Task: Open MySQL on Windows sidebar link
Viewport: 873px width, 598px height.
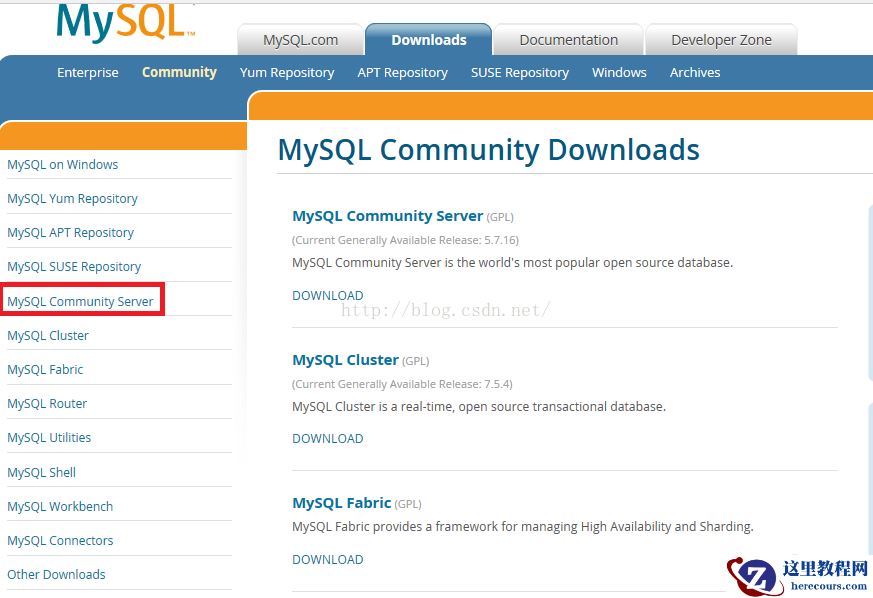Action: [x=63, y=165]
